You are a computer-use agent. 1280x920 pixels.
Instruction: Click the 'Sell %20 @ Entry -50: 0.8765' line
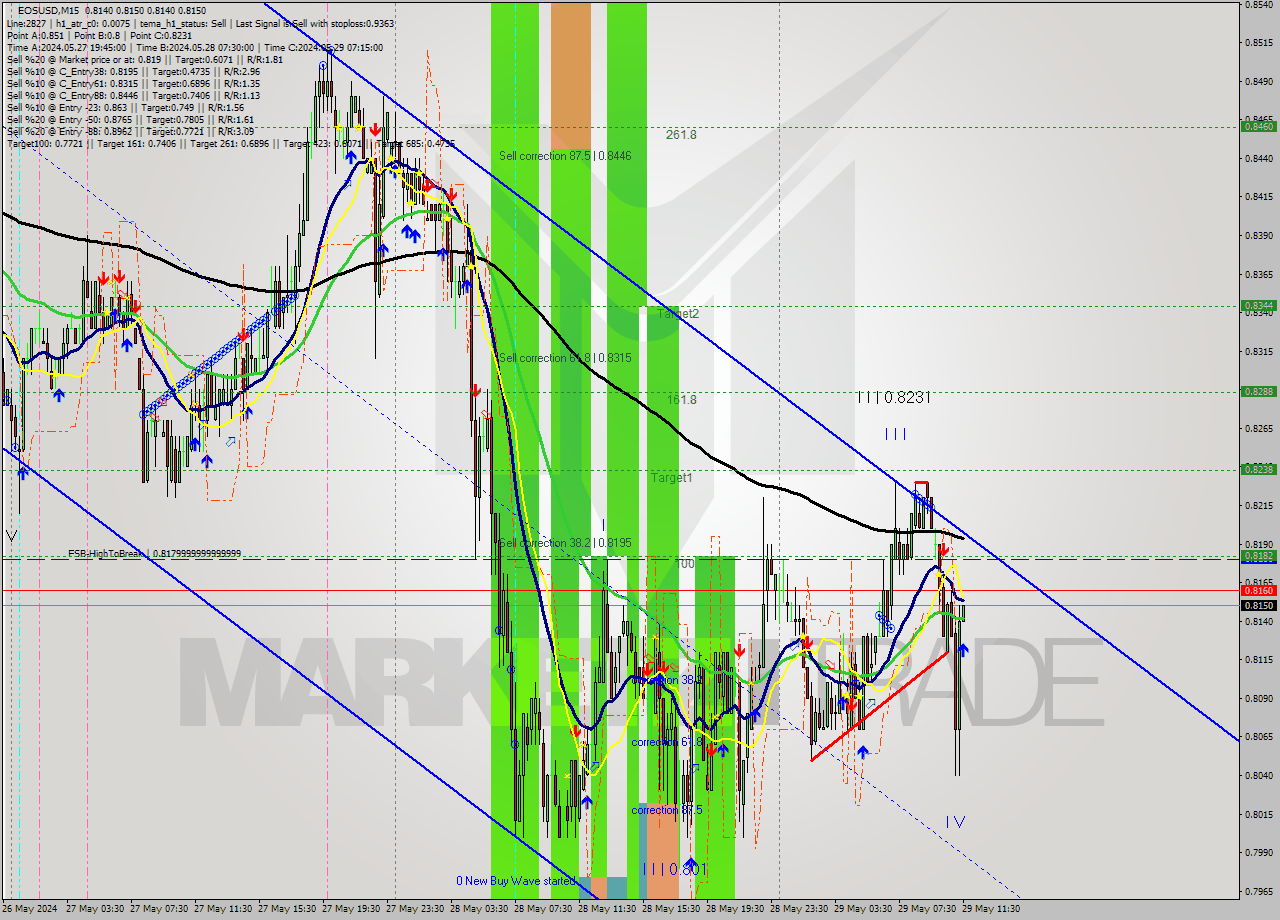tap(129, 119)
